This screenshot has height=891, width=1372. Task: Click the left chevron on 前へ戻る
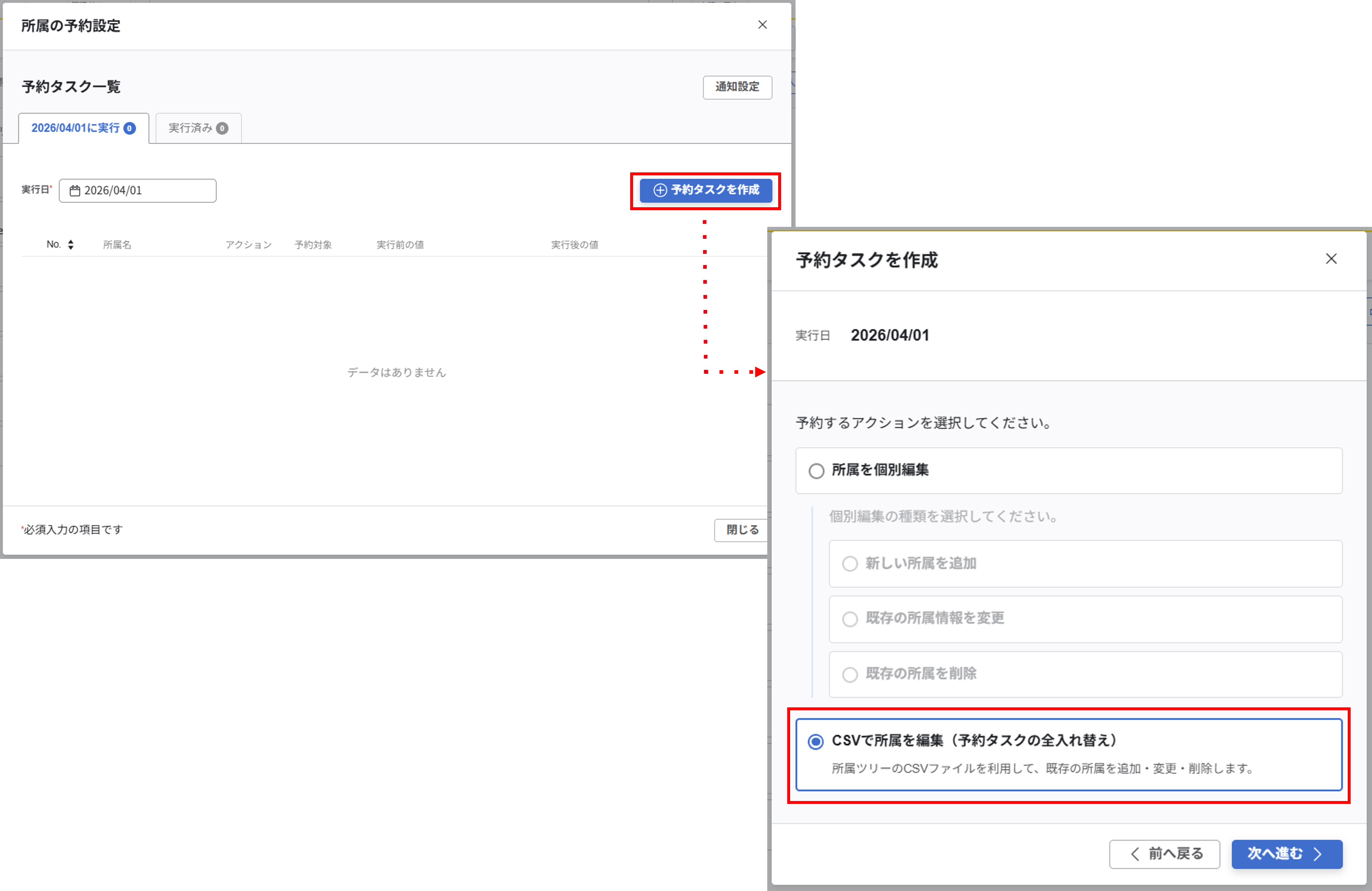coord(1135,854)
